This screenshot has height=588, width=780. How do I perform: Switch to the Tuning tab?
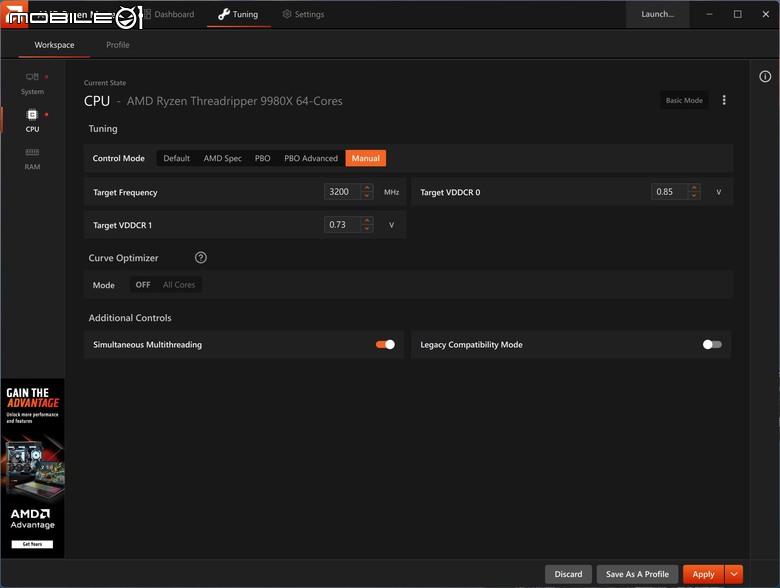click(238, 14)
